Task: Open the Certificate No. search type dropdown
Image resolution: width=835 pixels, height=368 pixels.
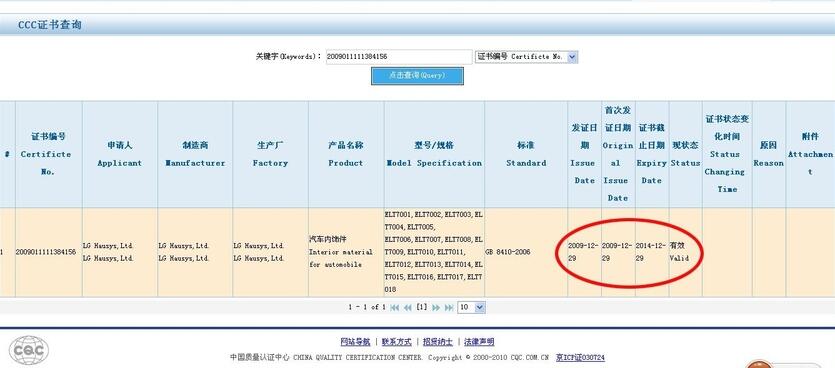Action: tap(526, 56)
